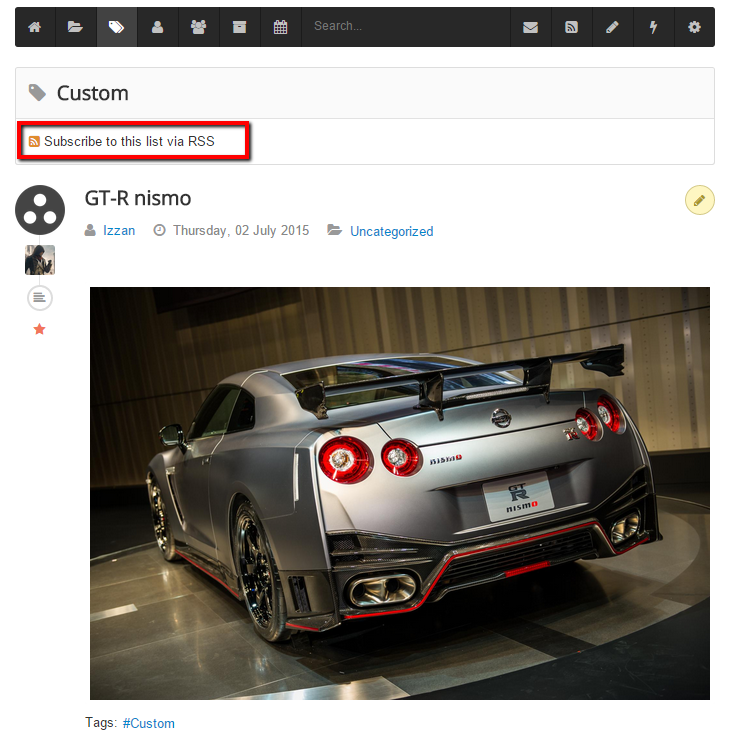The image size is (734, 745).
Task: Open the Categories folder icon in toolbar
Action: 76,27
